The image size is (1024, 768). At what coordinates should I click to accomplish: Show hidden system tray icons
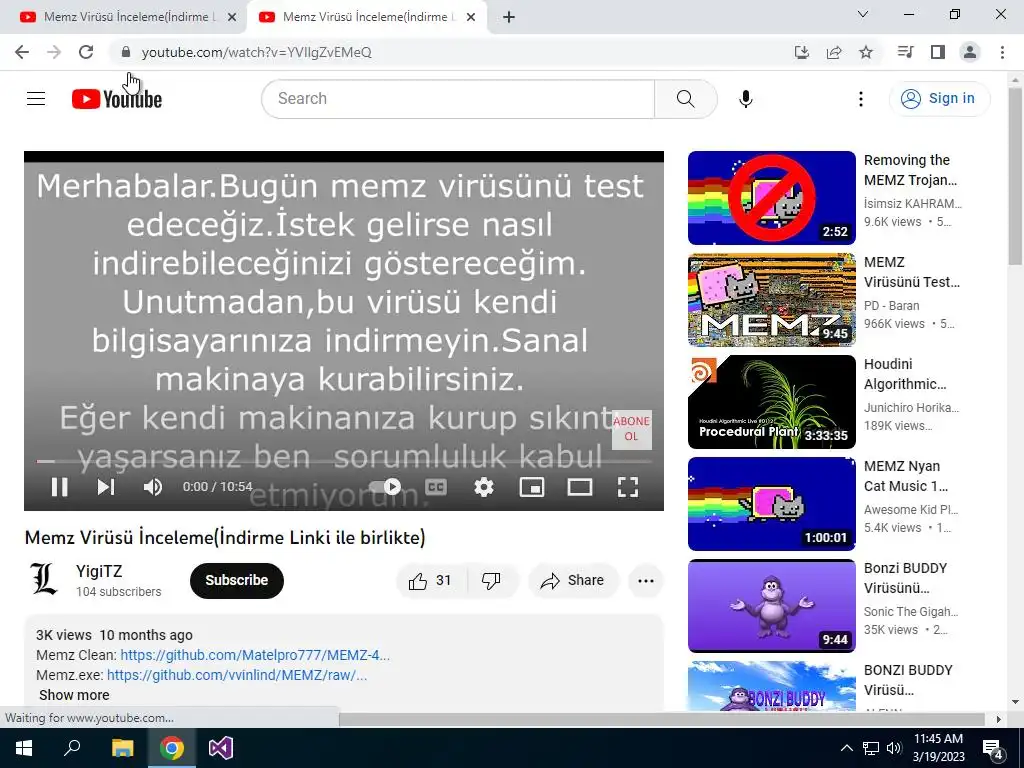coord(846,748)
